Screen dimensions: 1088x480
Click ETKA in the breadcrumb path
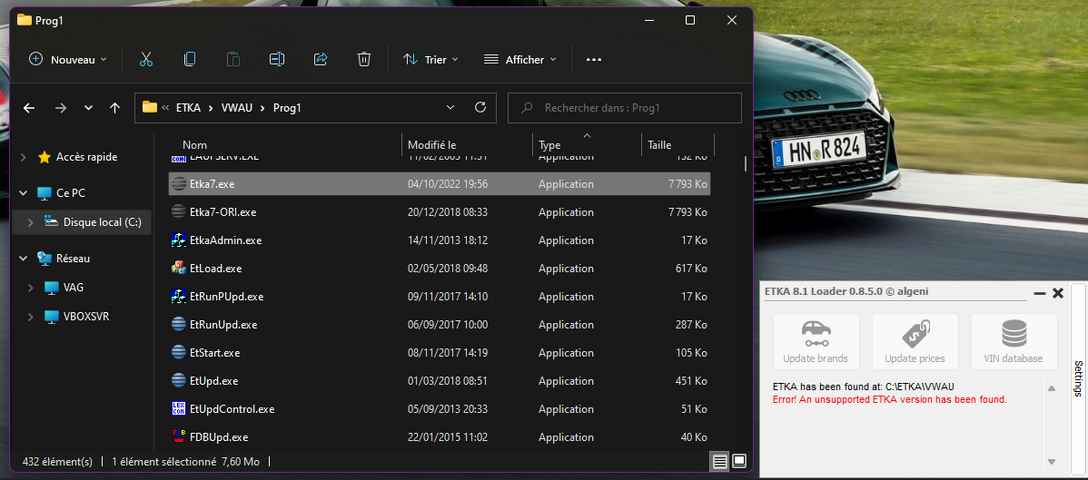pos(188,108)
